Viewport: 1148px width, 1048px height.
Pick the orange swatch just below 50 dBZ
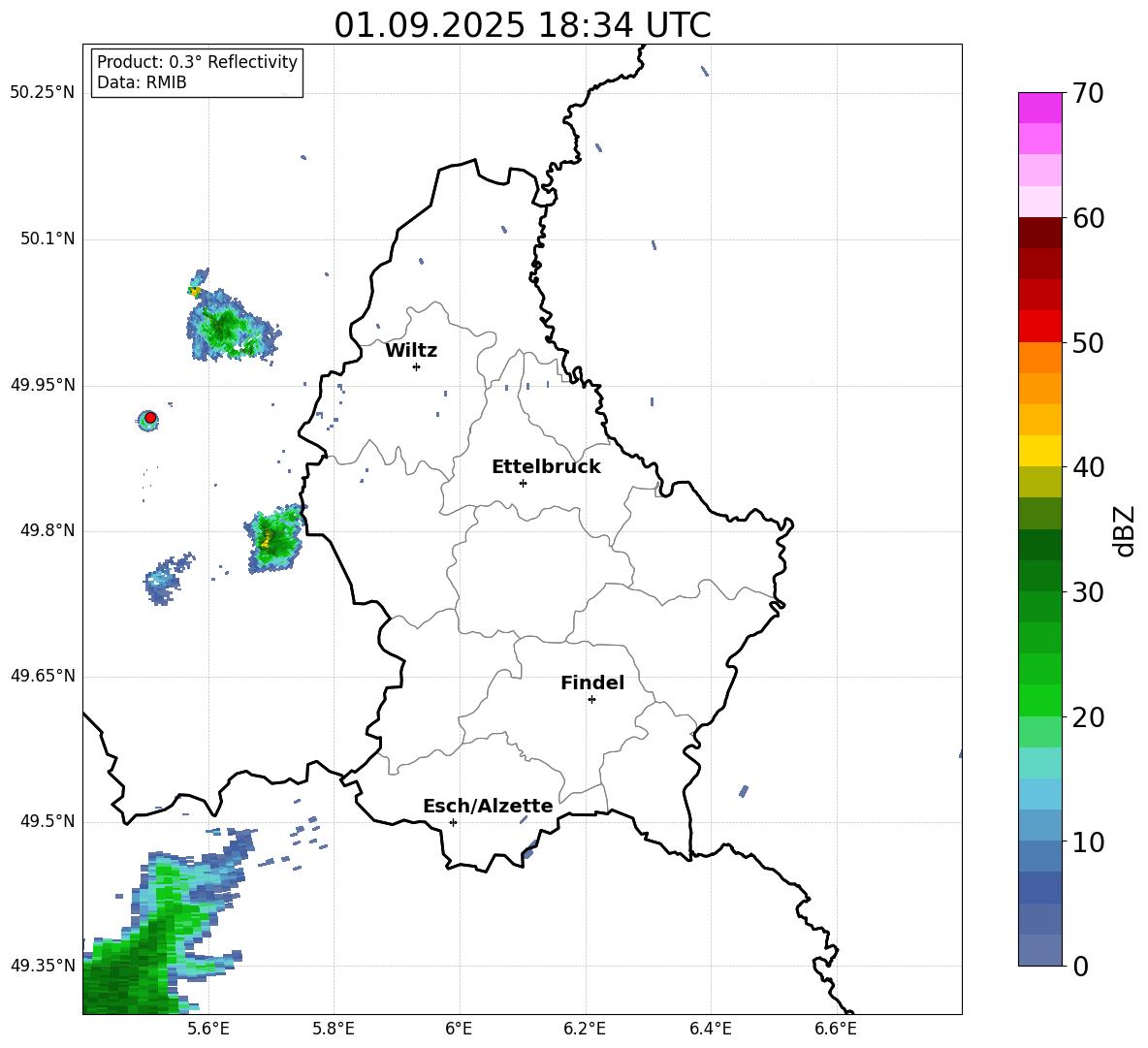tap(1040, 357)
